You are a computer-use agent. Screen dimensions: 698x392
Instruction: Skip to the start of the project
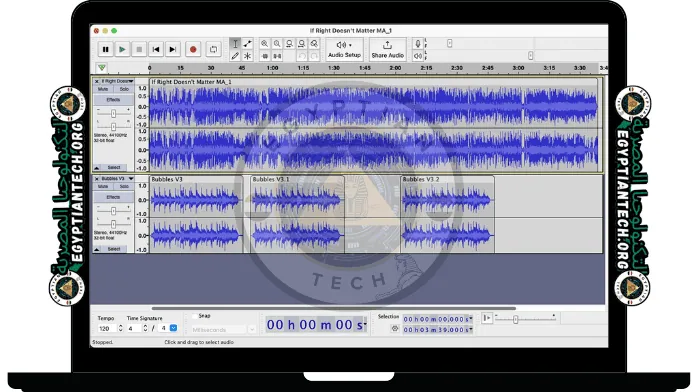click(x=156, y=49)
